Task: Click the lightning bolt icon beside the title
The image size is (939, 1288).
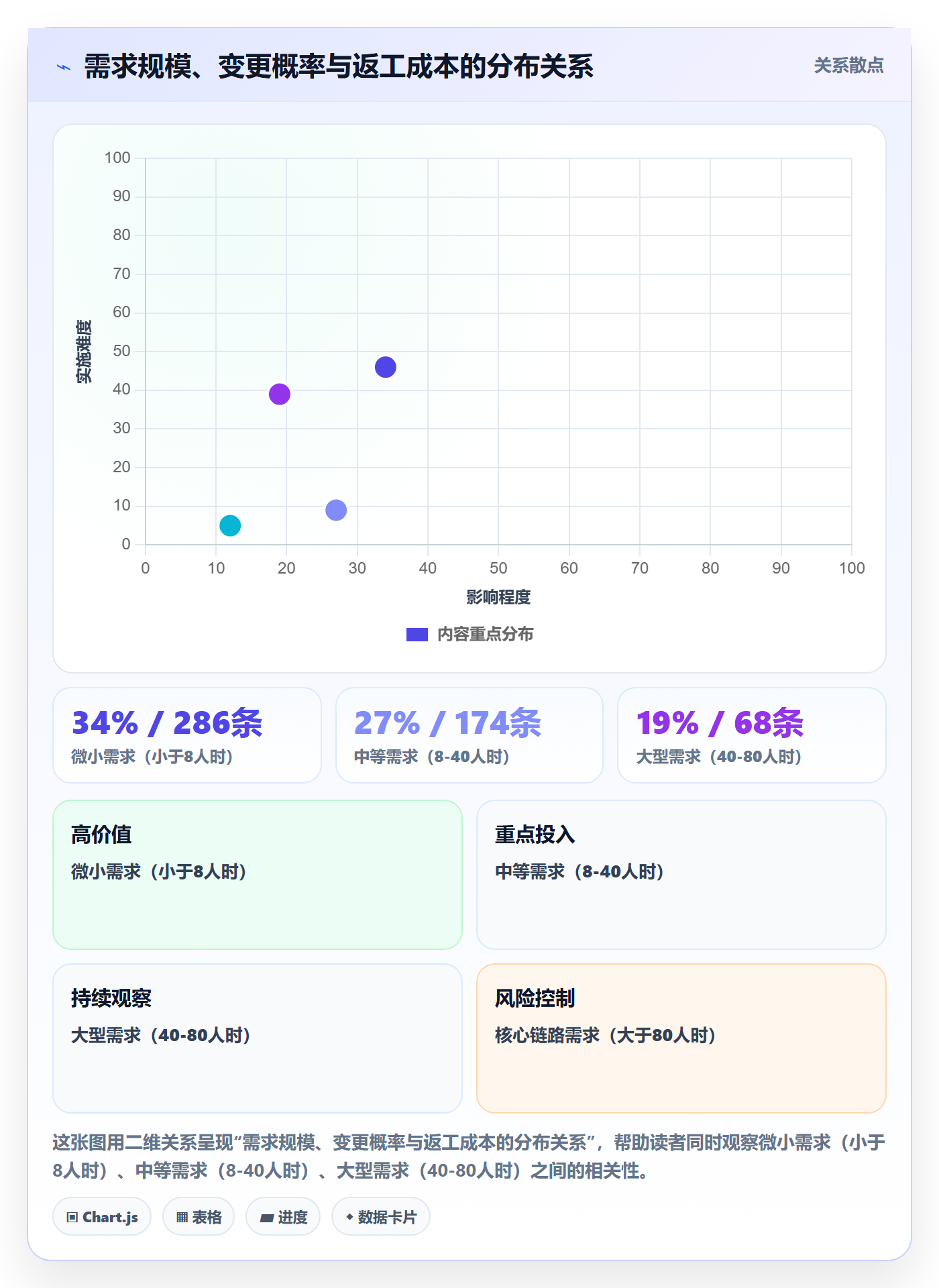Action: [x=64, y=67]
